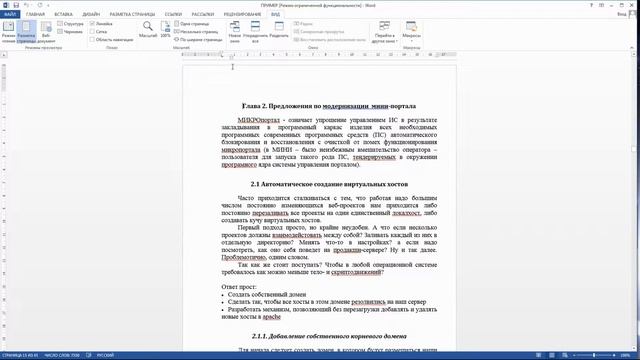
Task: Click the horizontal ruler above the page
Action: click(320, 55)
